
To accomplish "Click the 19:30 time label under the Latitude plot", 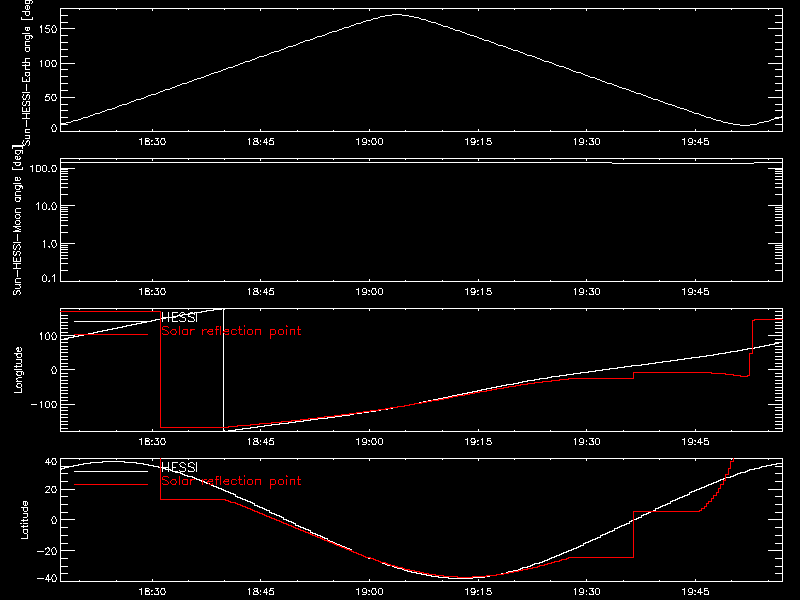I will click(x=587, y=592).
